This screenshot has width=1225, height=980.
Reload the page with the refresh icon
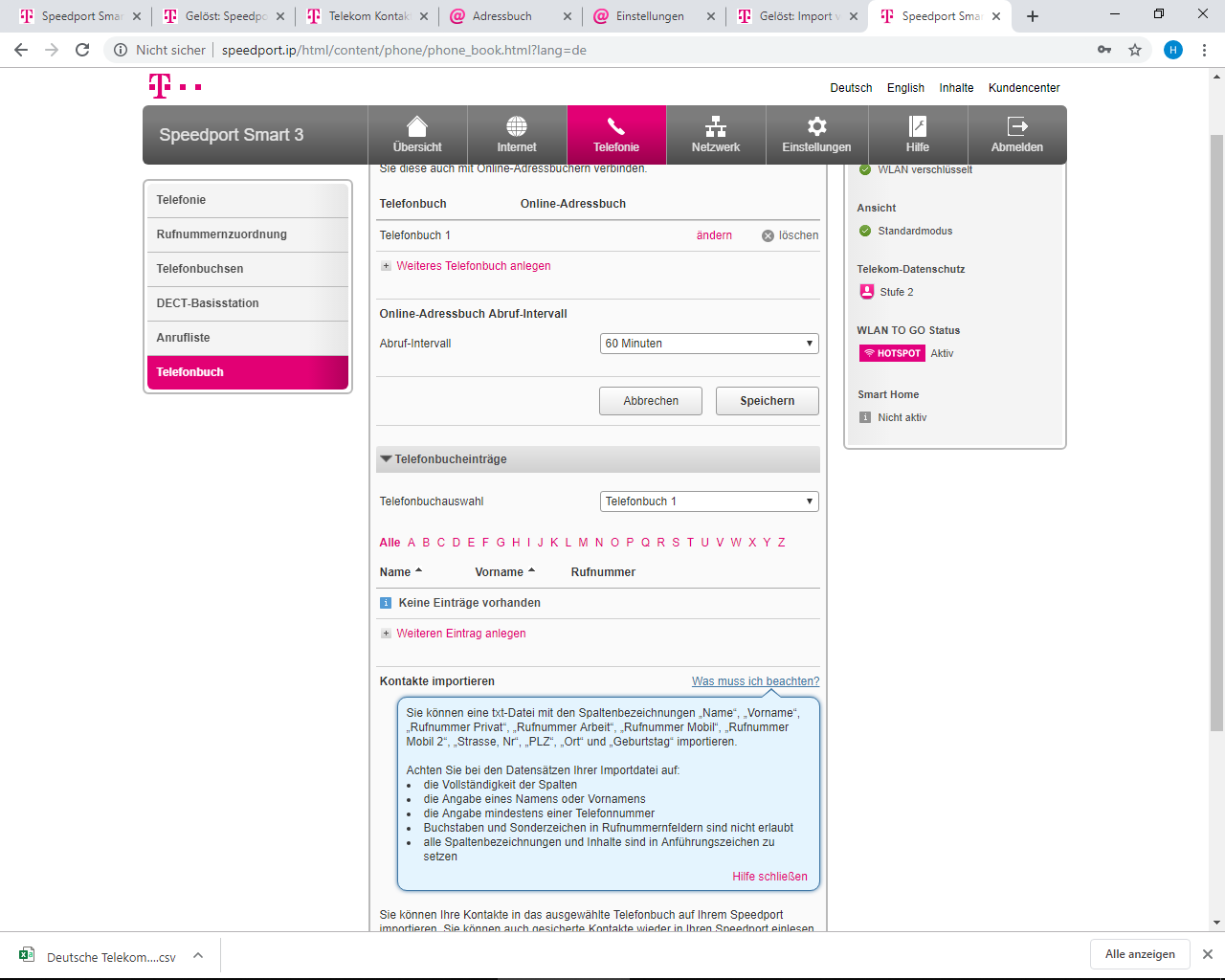pos(82,50)
